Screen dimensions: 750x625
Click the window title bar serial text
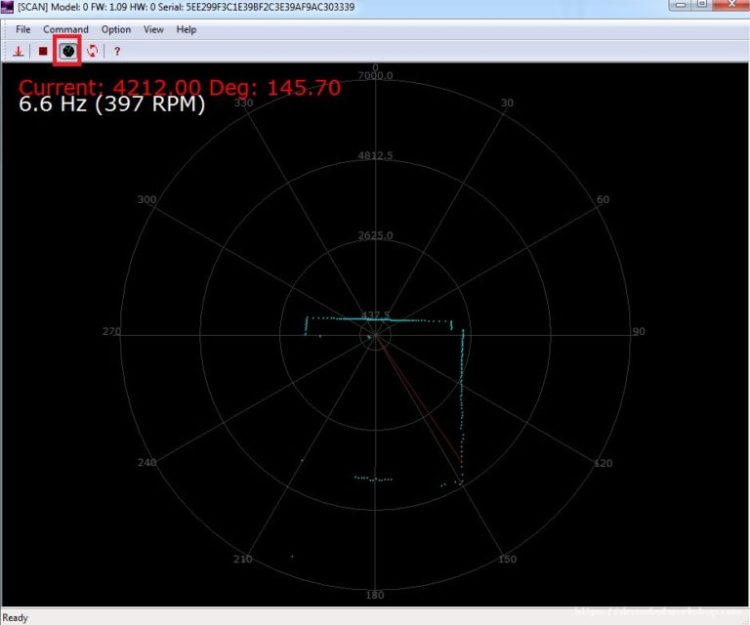(x=187, y=7)
